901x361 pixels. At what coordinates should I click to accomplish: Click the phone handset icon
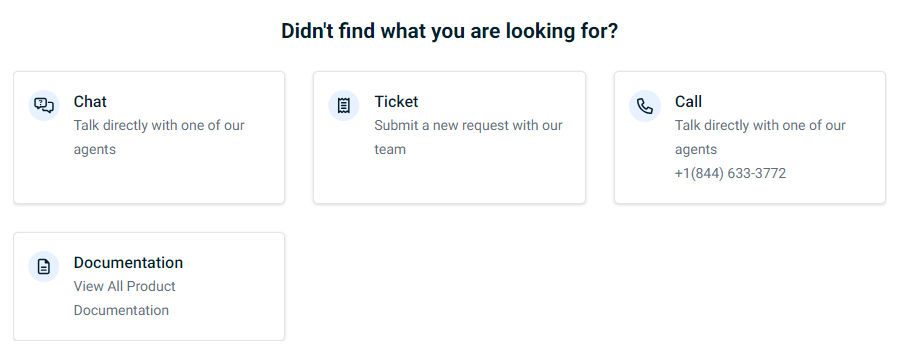click(x=645, y=106)
